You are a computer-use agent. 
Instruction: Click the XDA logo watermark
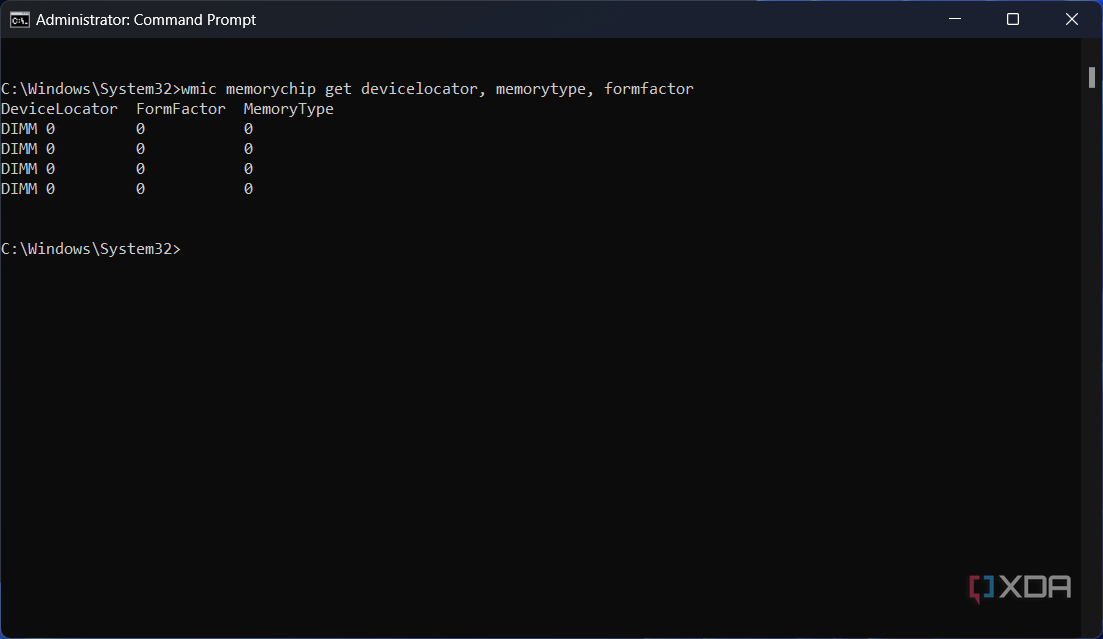[1020, 588]
